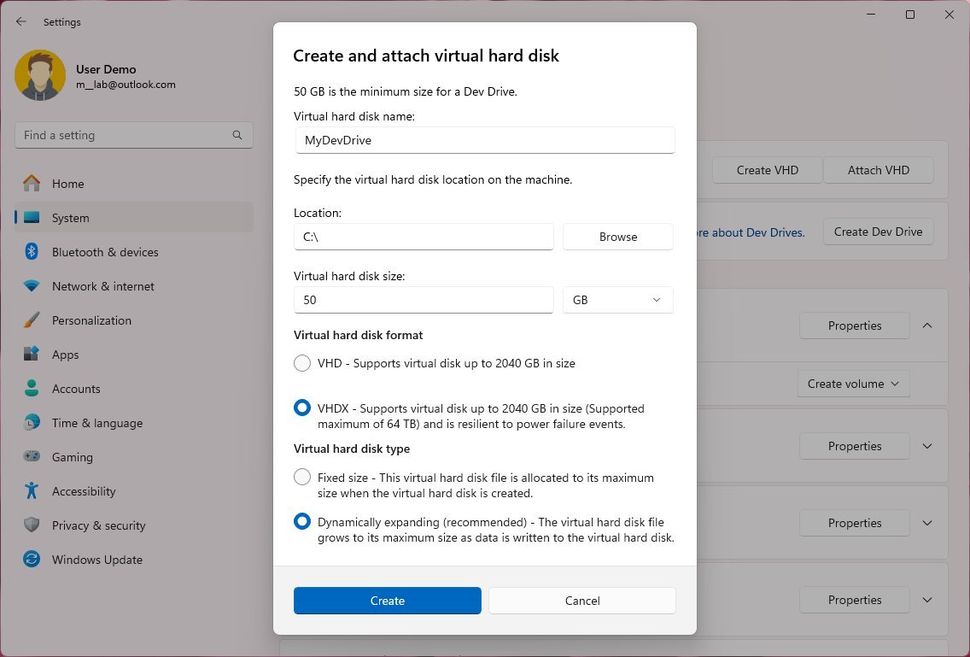
Task: Click the back arrow navigation icon
Action: pyautogui.click(x=20, y=21)
